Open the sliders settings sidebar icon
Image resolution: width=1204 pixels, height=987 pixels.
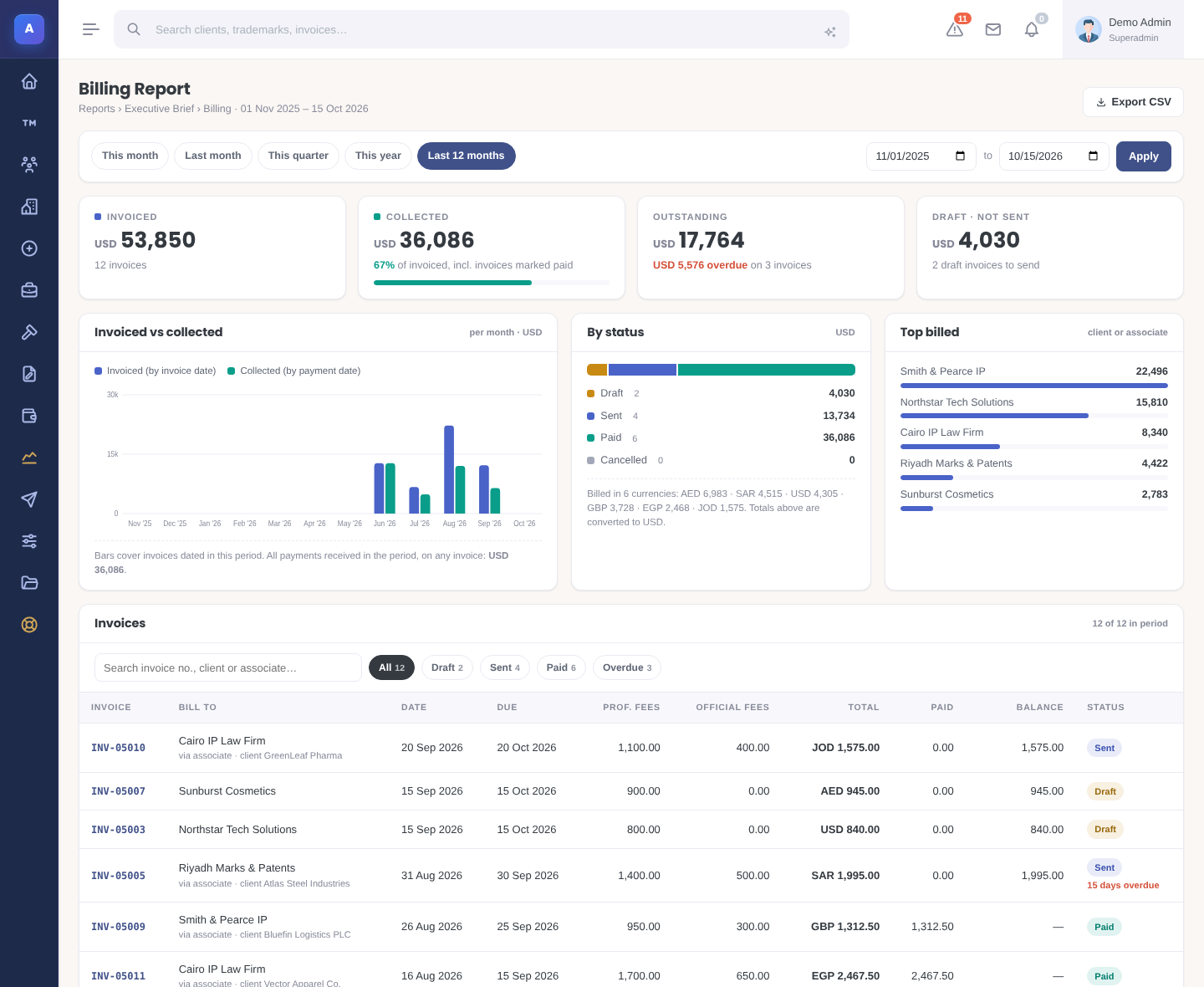[x=29, y=541]
